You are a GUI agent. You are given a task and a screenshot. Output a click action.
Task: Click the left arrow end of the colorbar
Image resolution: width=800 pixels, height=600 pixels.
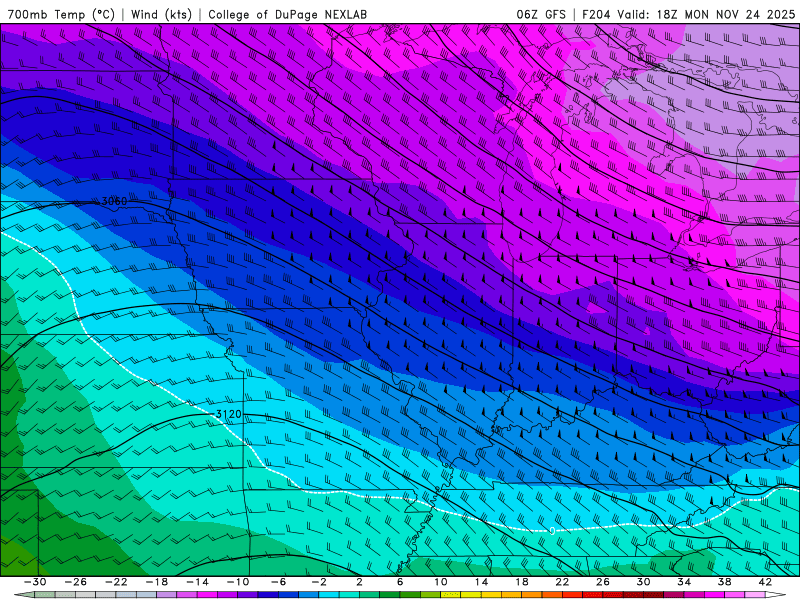(24, 595)
